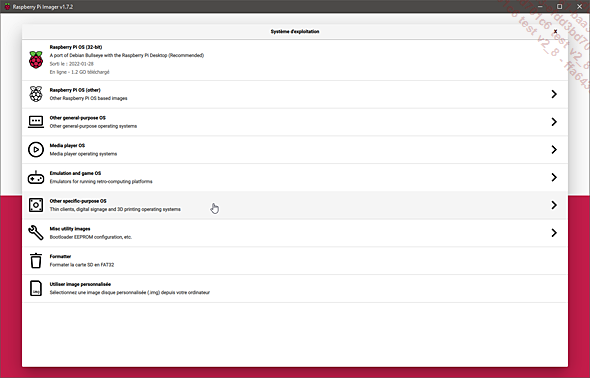The image size is (590, 378).
Task: Click the play-circle icon for Media player OS
Action: pos(36,149)
